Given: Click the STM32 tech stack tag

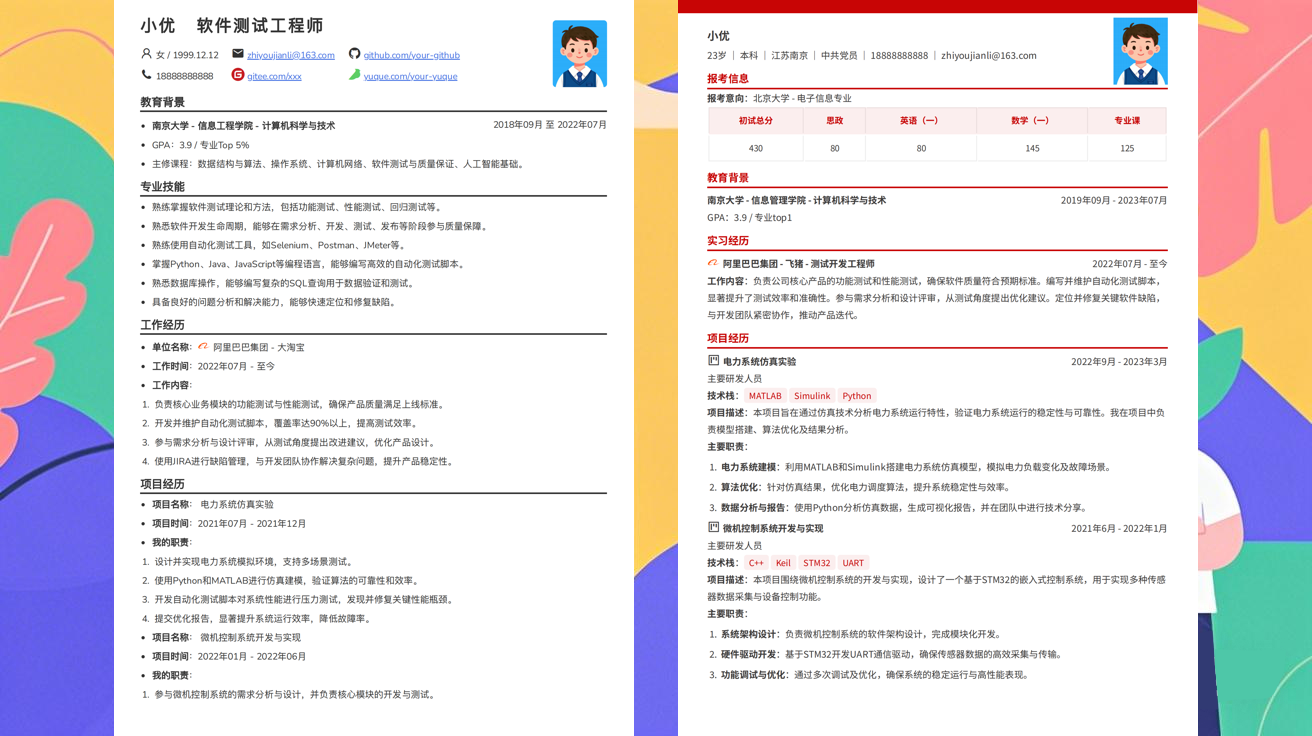Looking at the screenshot, I should pos(817,563).
